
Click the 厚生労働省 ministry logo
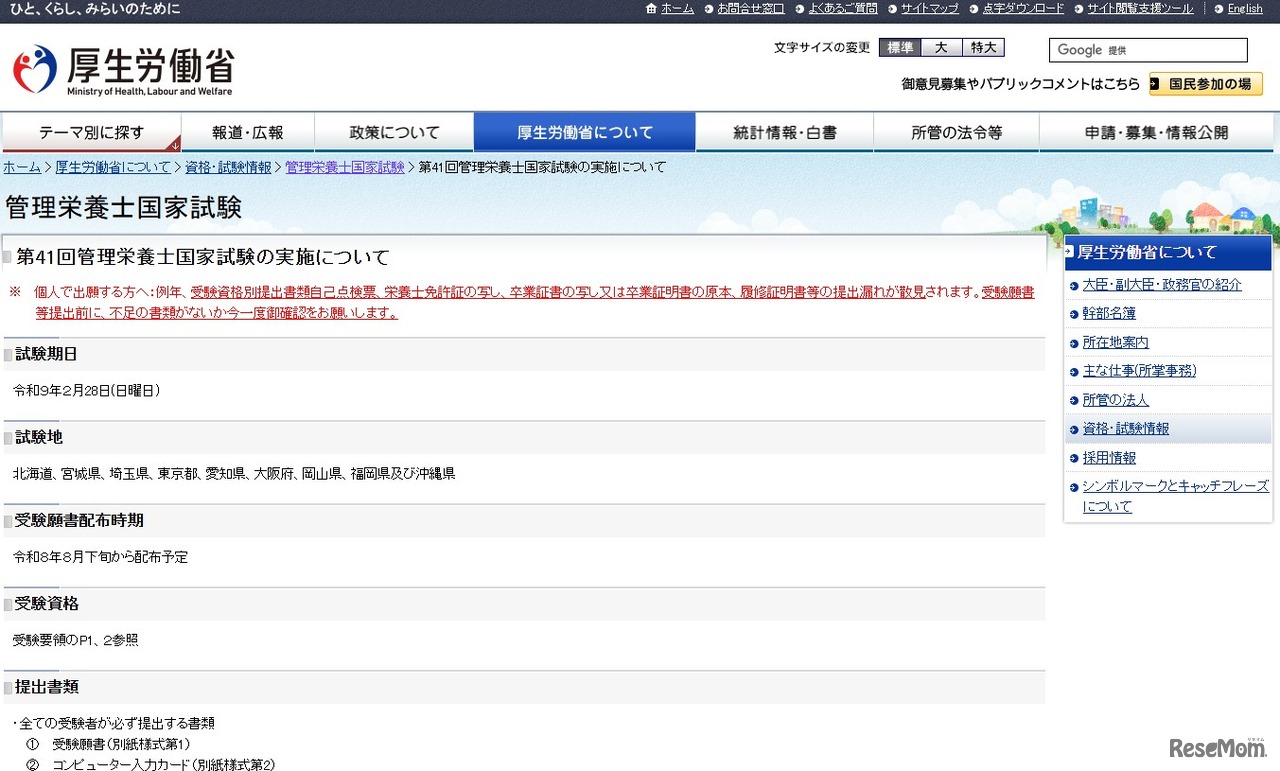click(x=122, y=69)
